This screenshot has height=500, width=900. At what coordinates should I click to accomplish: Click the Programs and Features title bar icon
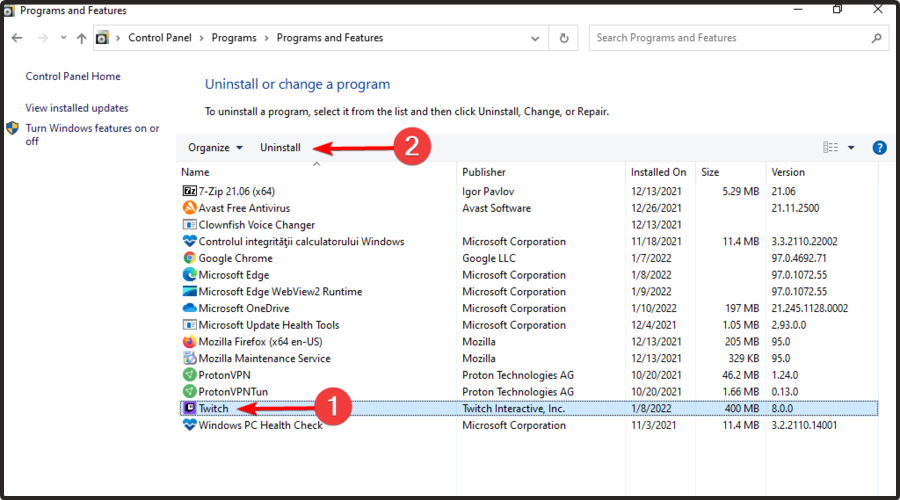tap(9, 10)
